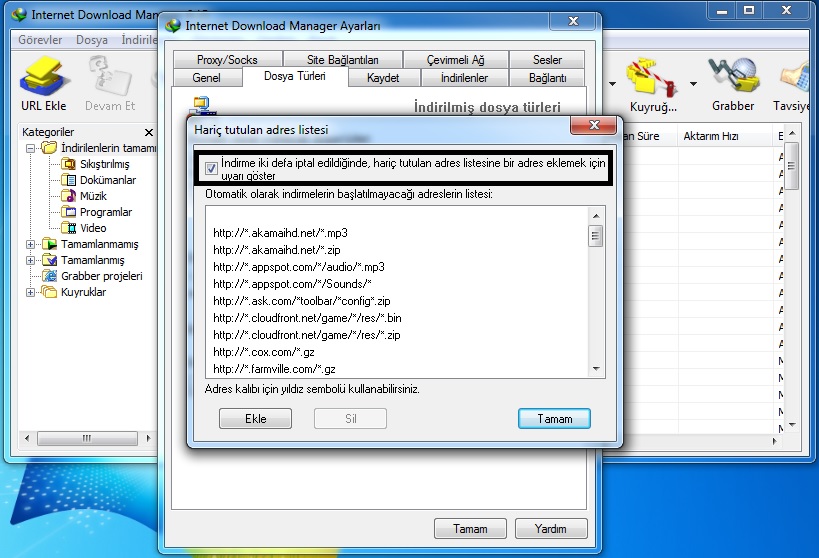The width and height of the screenshot is (819, 558).
Task: Toggle the cancelled-download warning checkbox
Action: pyautogui.click(x=211, y=168)
